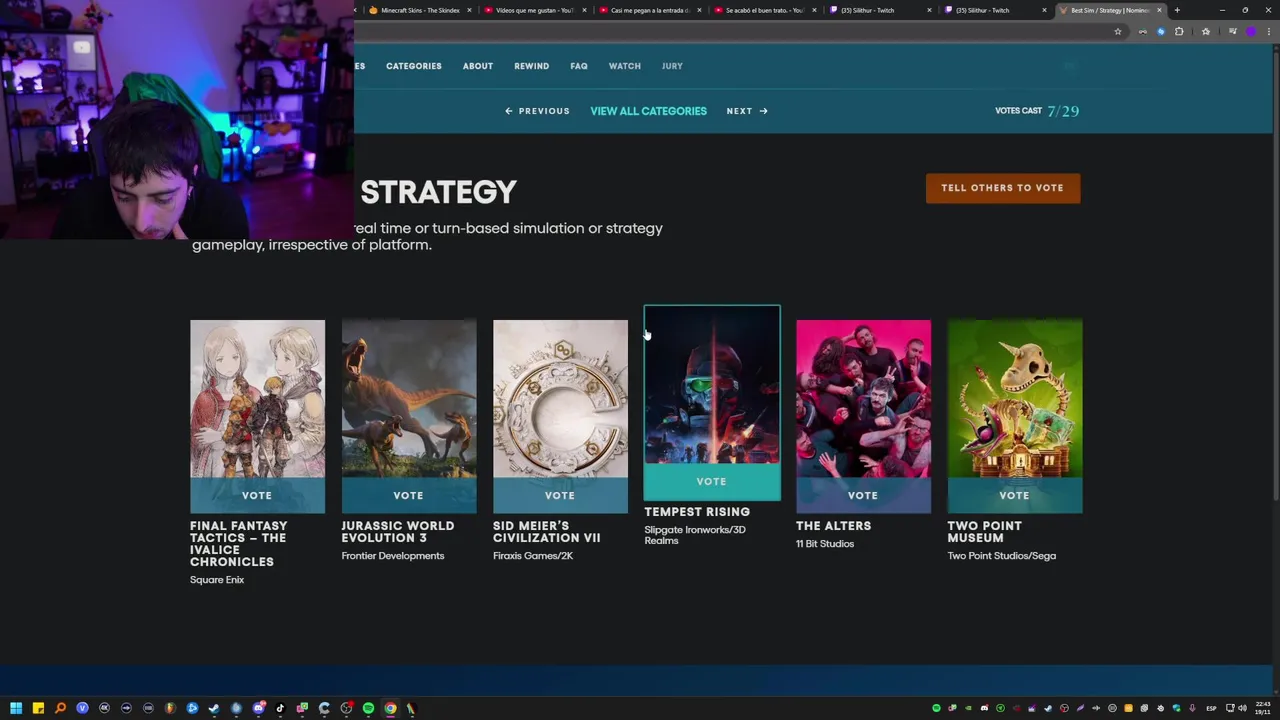Screen dimensions: 1280x720
Task: Open the purple V app on taskbar
Action: click(82, 708)
